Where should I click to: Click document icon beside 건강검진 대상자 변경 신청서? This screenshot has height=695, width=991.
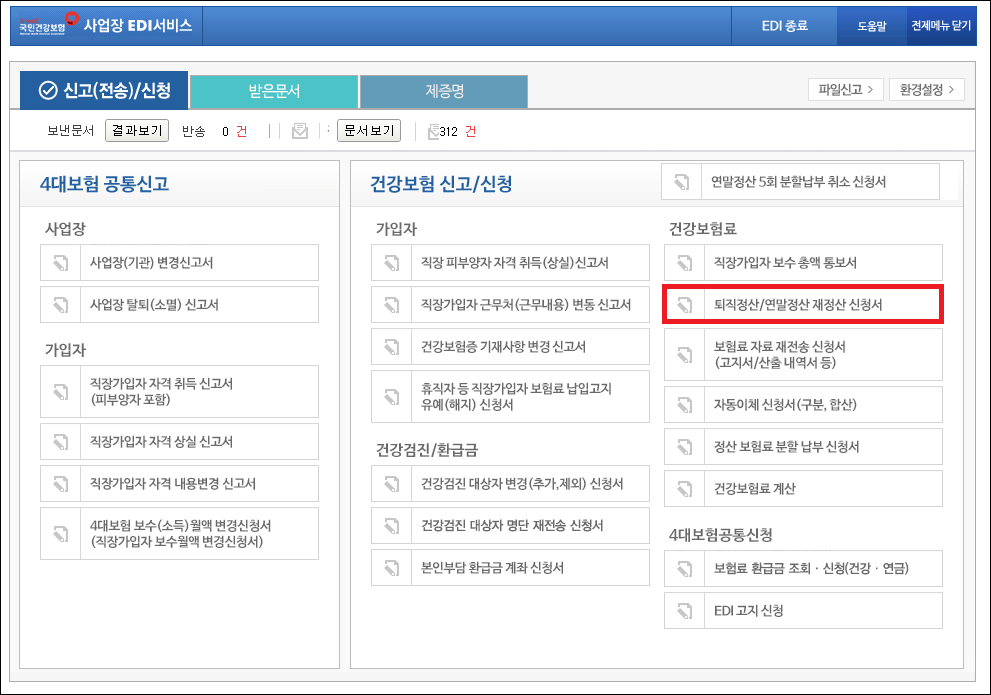point(392,484)
